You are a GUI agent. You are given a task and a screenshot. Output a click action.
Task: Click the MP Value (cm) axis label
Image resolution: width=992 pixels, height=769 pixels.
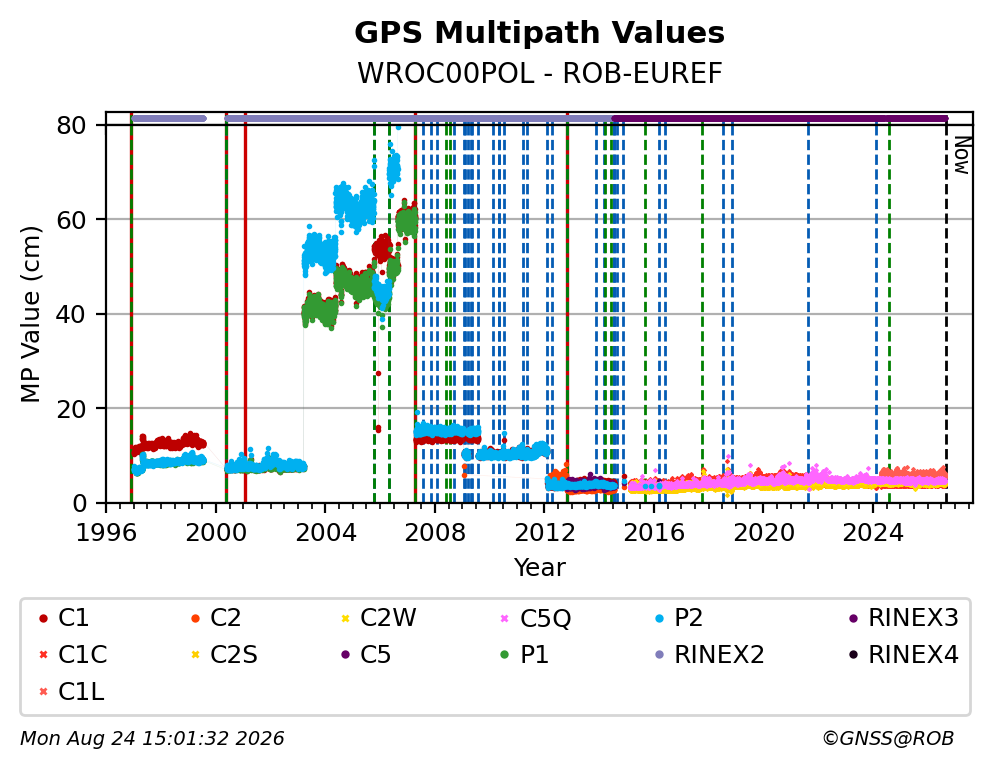[x=30, y=314]
